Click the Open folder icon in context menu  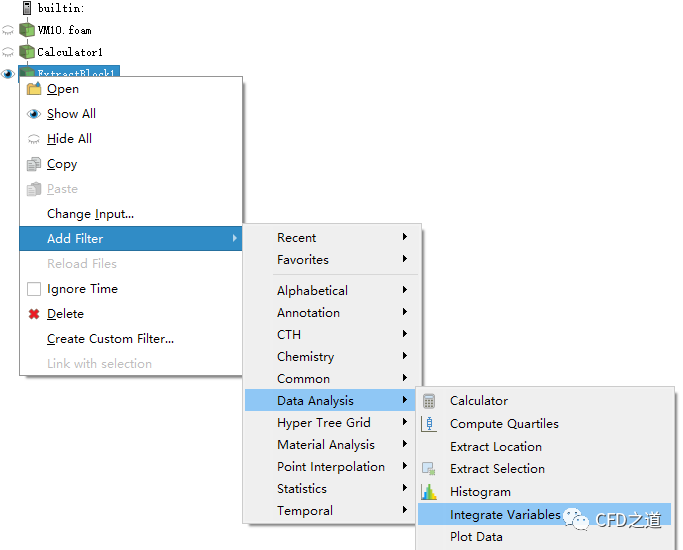coord(34,89)
